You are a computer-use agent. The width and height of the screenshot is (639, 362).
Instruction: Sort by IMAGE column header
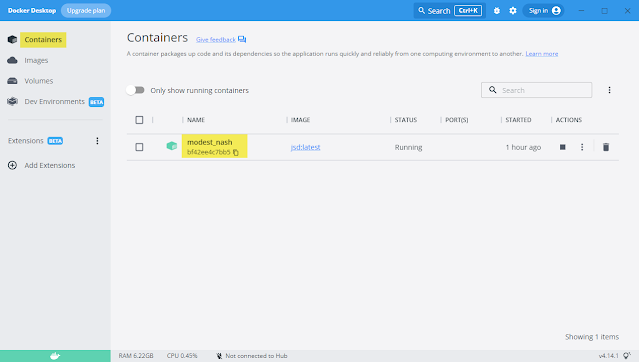tap(300, 120)
